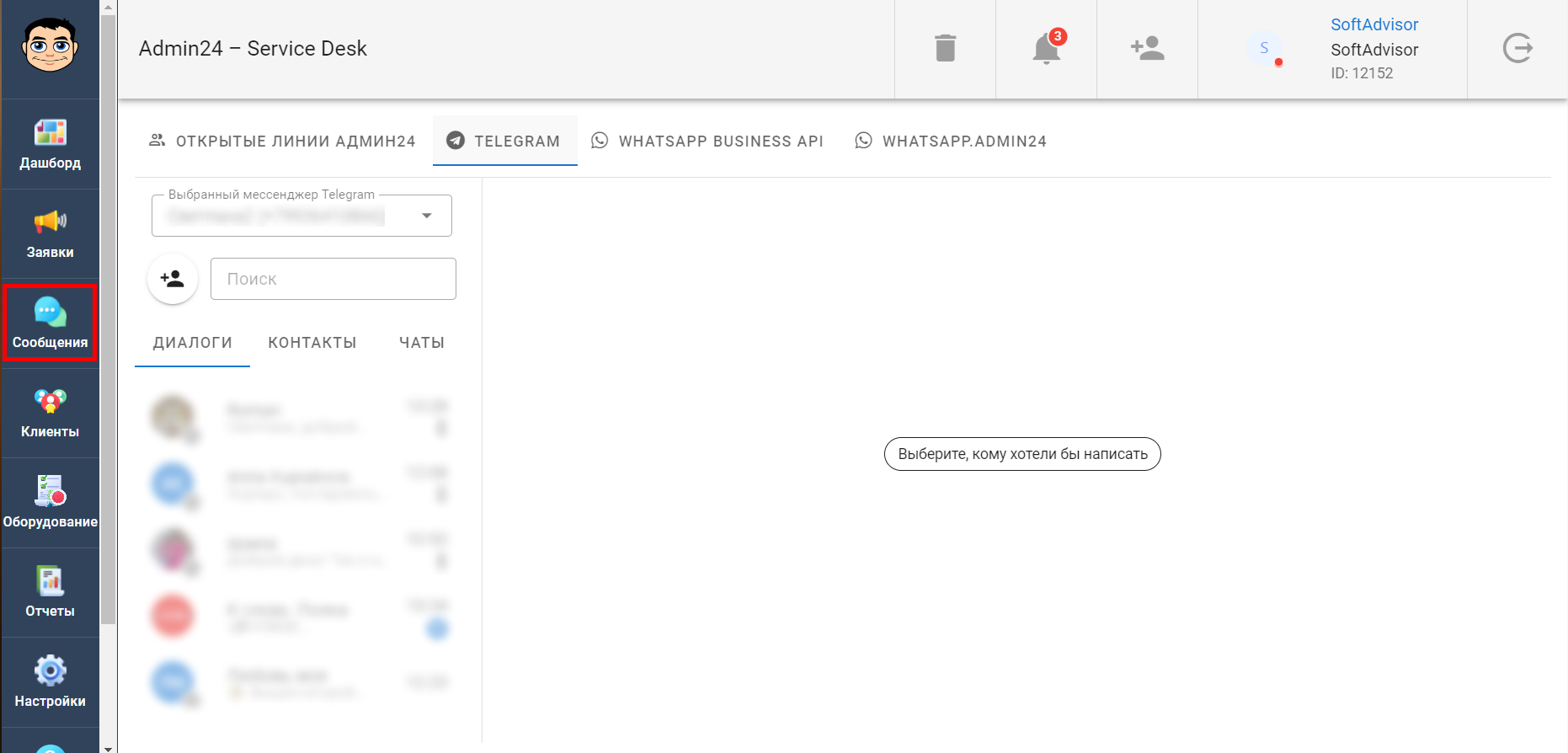The image size is (1568, 753).
Task: Open the Дашборд sidebar section
Action: tap(50, 144)
